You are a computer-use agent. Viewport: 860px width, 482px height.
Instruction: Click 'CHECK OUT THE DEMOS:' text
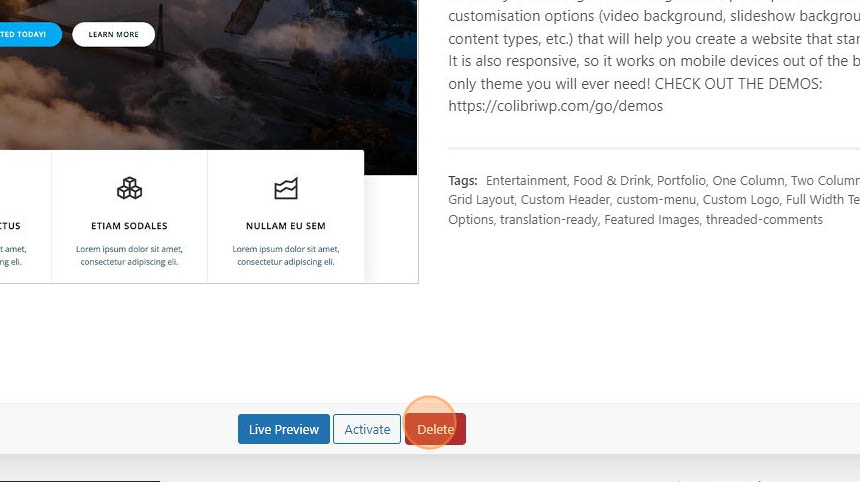coord(739,84)
